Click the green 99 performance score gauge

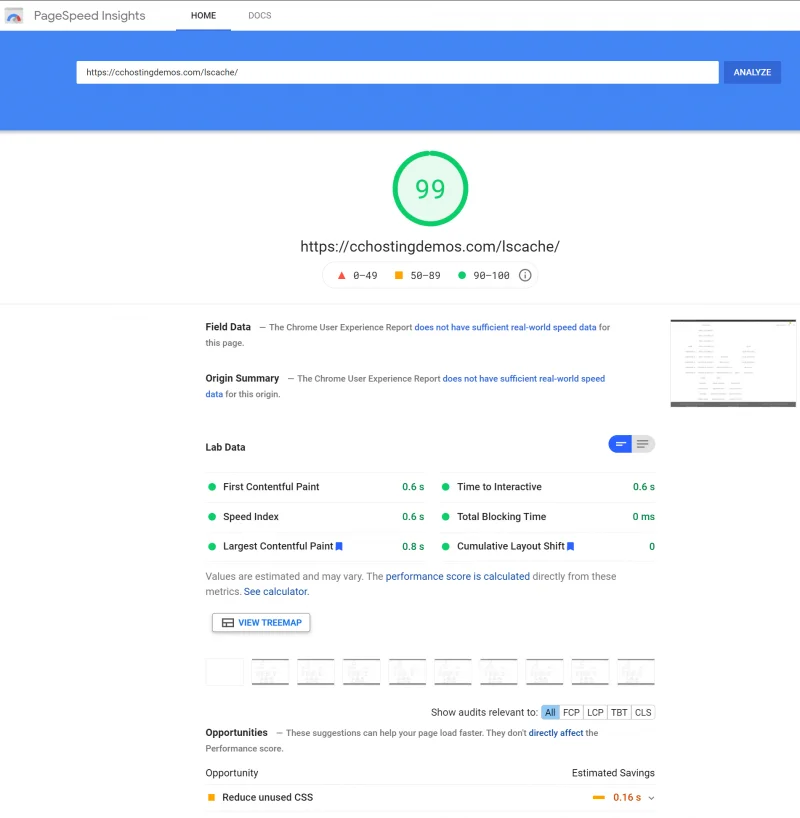coord(430,188)
